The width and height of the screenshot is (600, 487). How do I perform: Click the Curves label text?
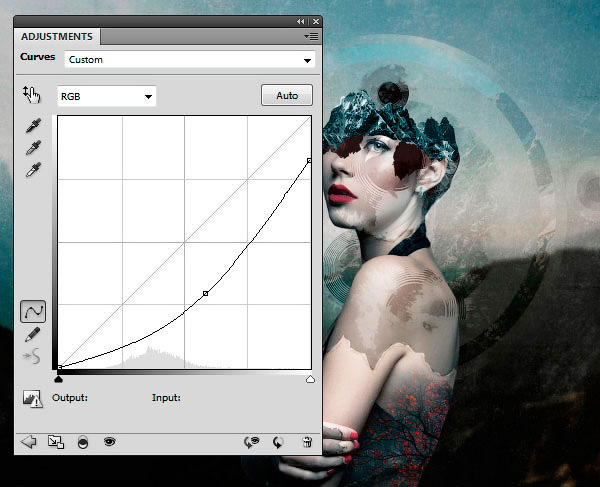pyautogui.click(x=38, y=57)
